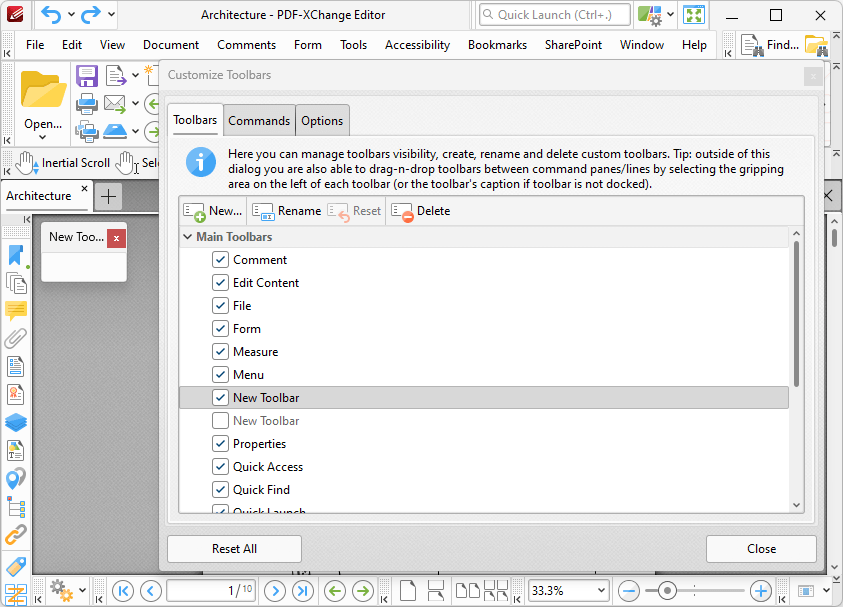843x607 pixels.
Task: Click the zoom slider handle
Action: [x=667, y=591]
